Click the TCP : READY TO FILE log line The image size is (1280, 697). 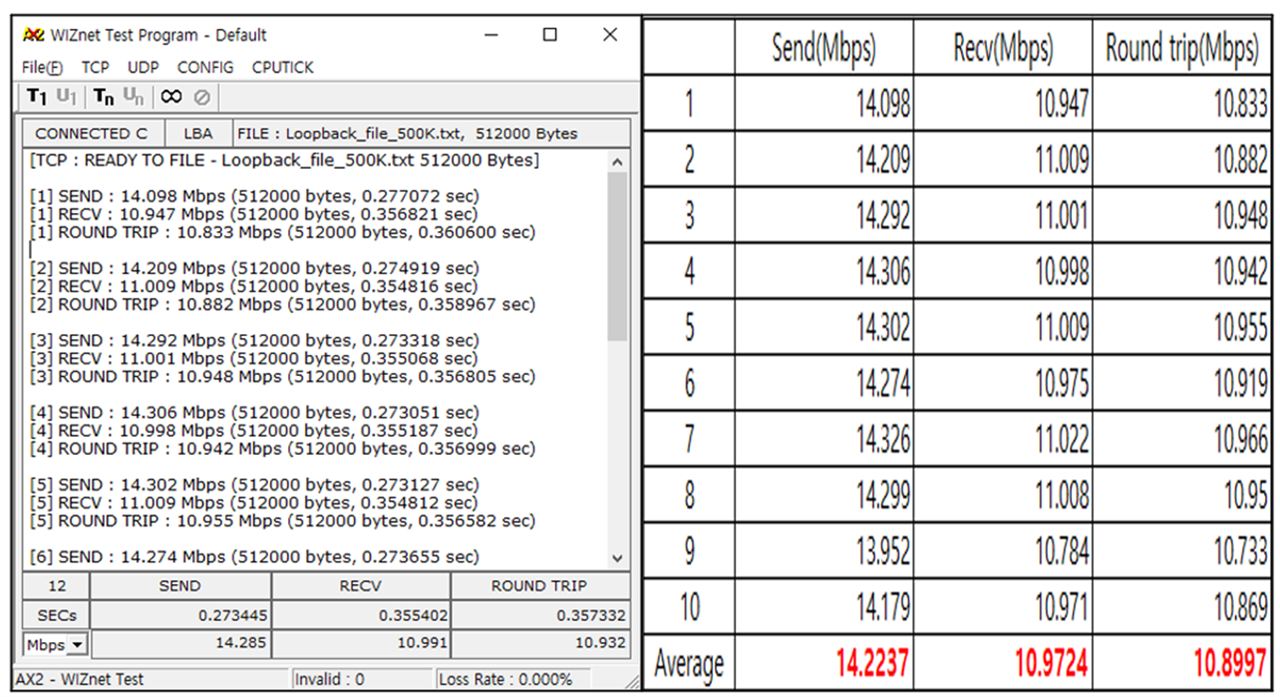[287, 161]
